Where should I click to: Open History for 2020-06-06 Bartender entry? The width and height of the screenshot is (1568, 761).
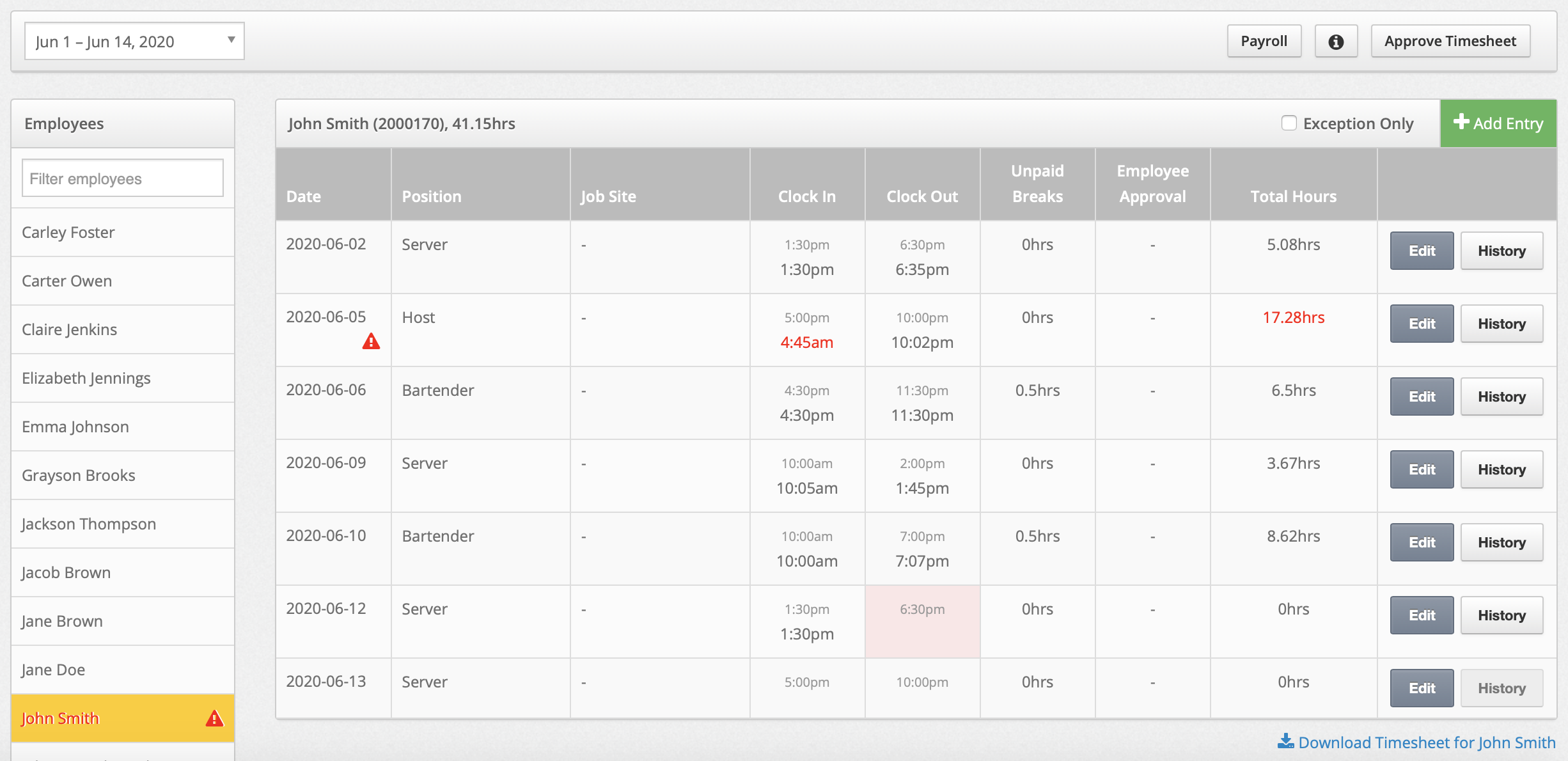pyautogui.click(x=1501, y=396)
